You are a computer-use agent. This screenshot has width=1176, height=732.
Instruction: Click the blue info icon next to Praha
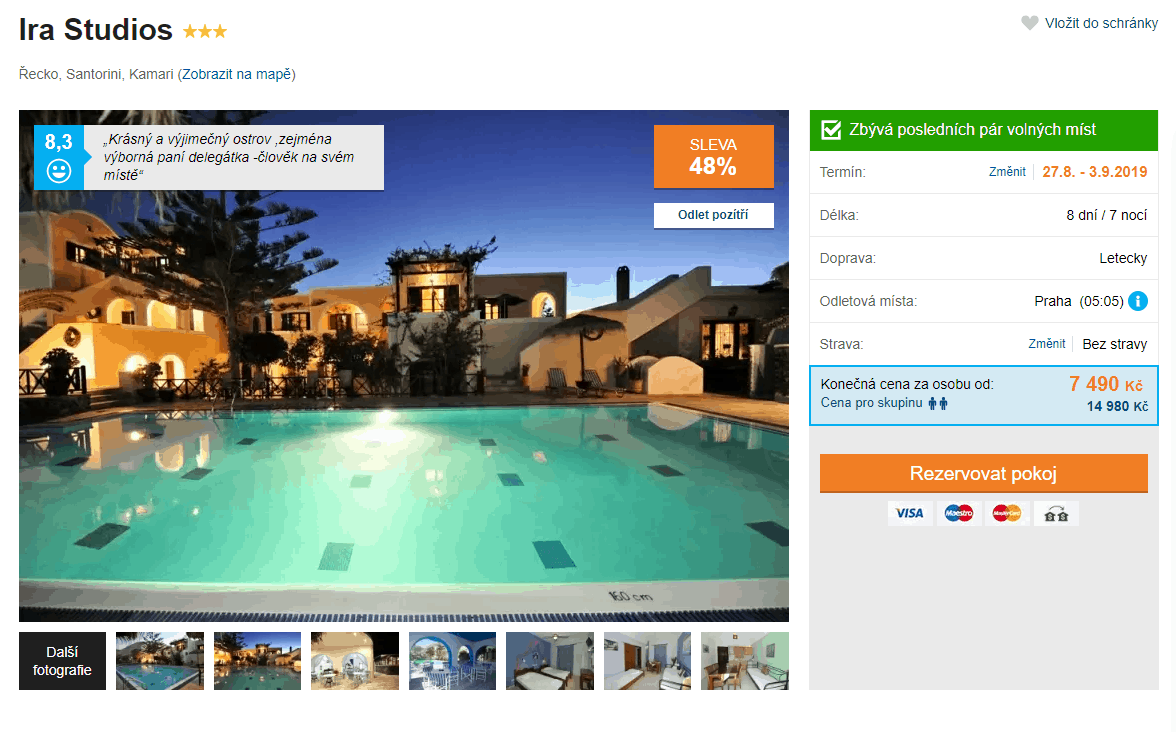click(1138, 301)
